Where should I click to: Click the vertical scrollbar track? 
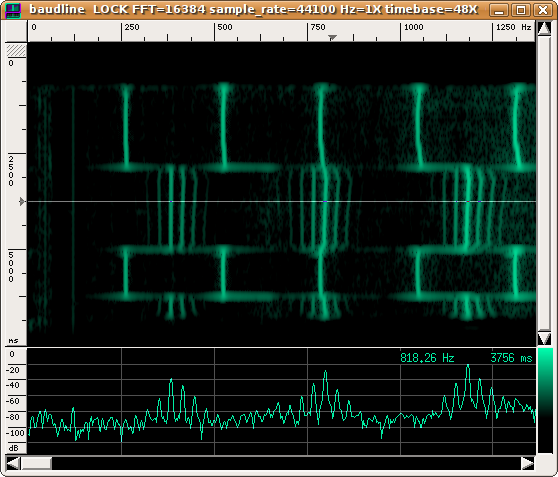point(544,183)
